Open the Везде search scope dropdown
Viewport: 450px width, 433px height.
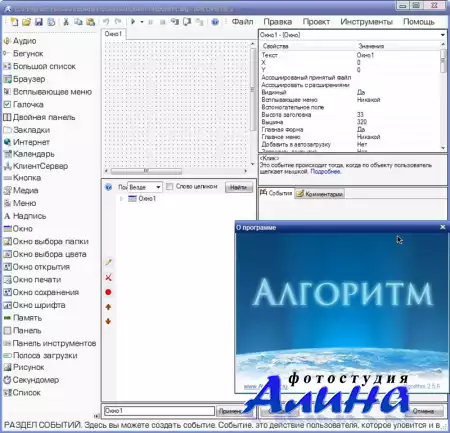(158, 187)
